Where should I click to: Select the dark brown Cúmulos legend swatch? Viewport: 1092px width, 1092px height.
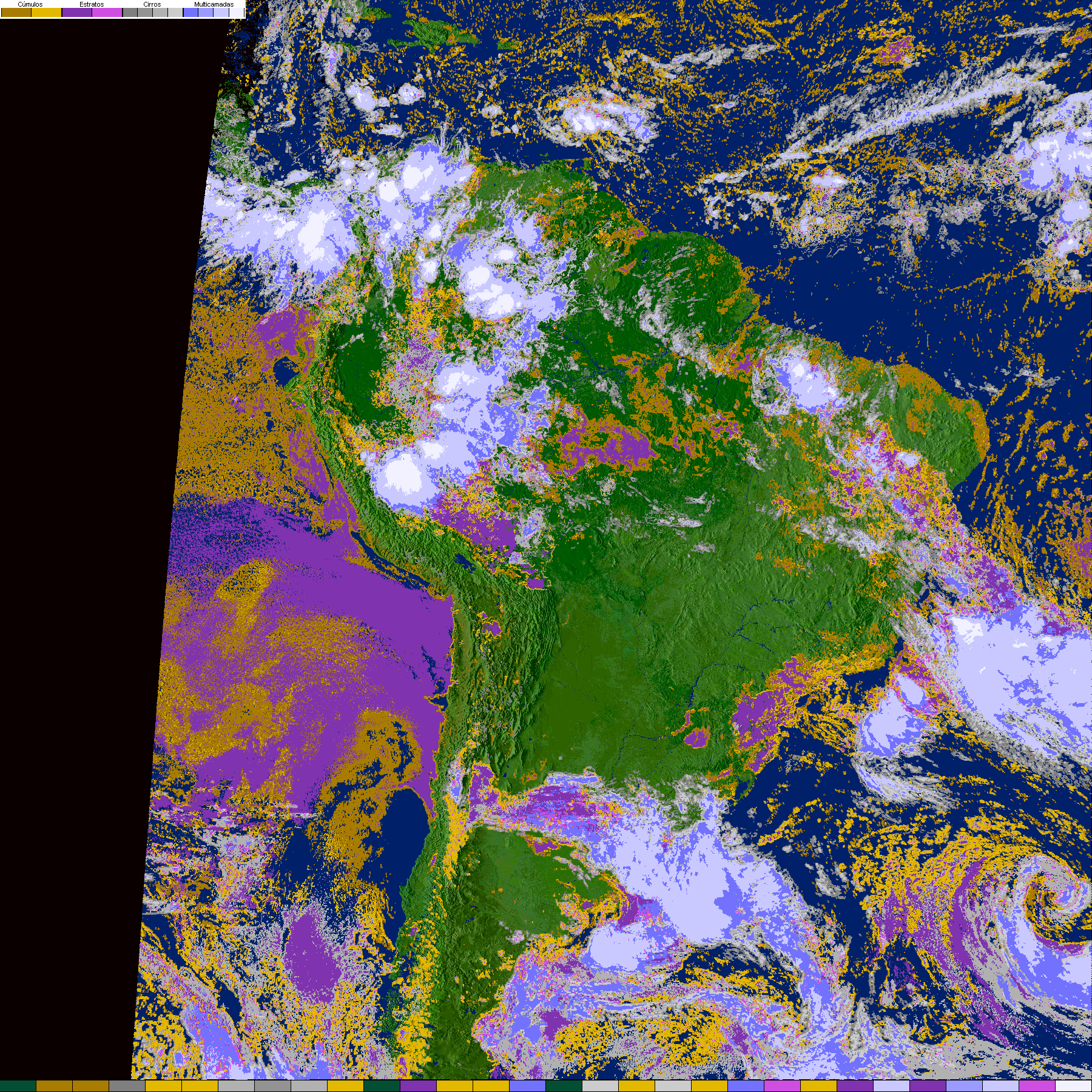tap(16, 12)
